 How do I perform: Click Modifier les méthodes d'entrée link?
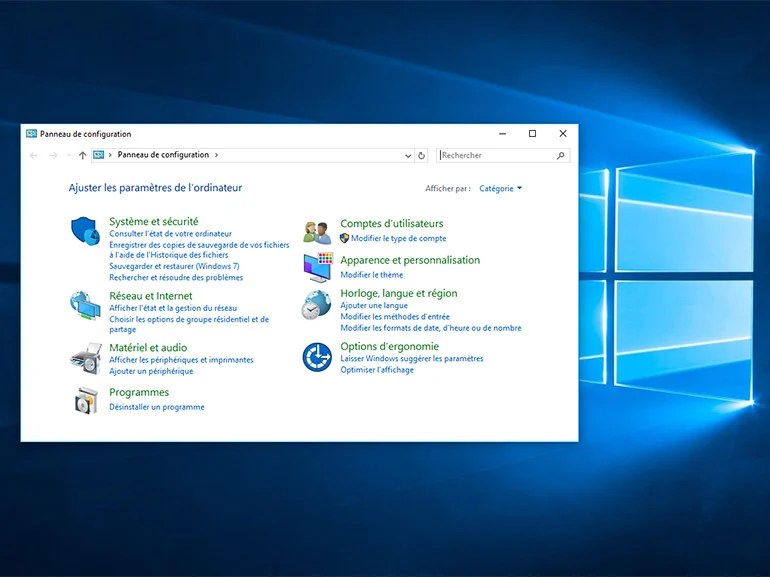395,317
